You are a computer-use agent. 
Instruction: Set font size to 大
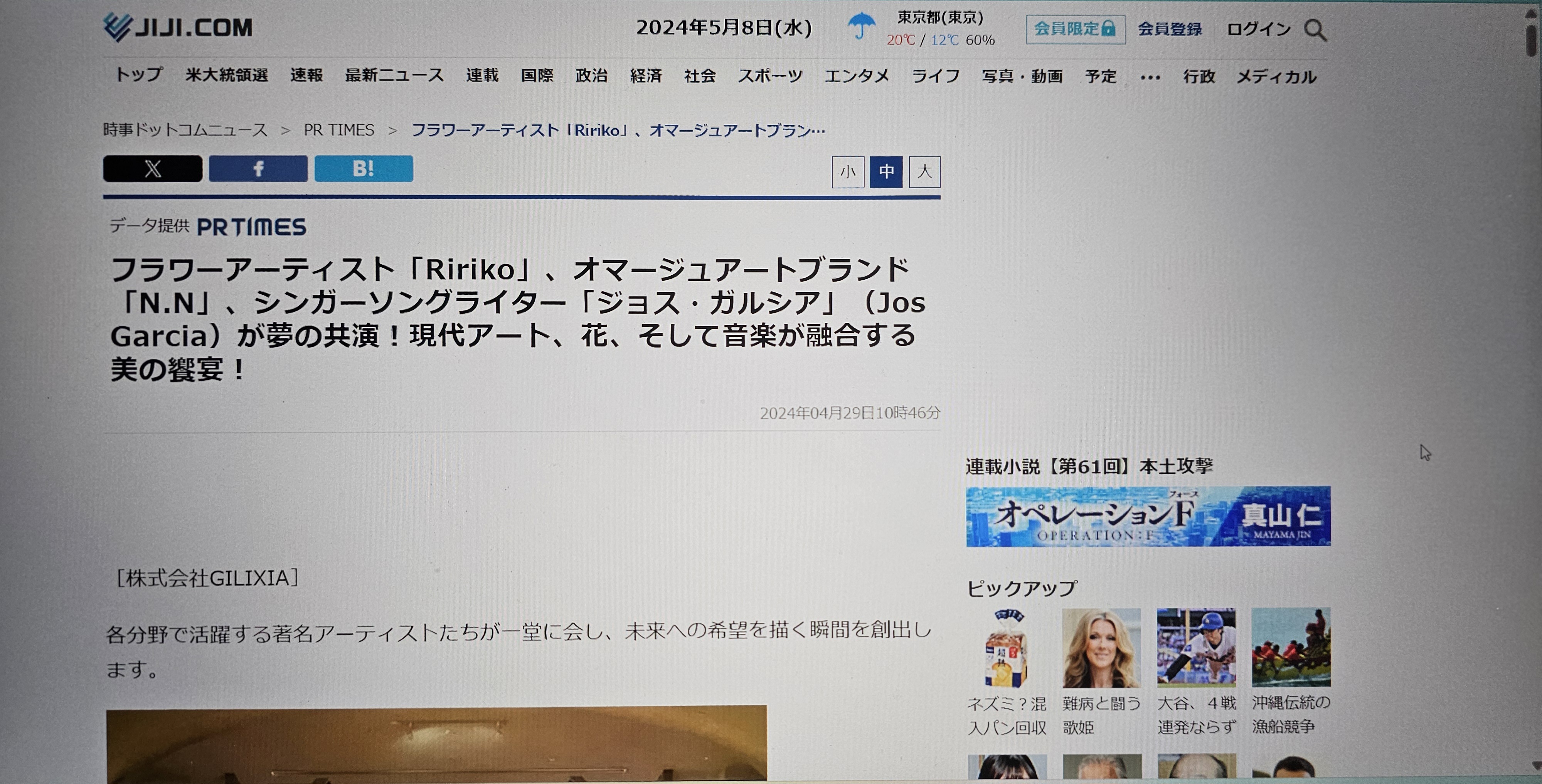click(x=924, y=172)
